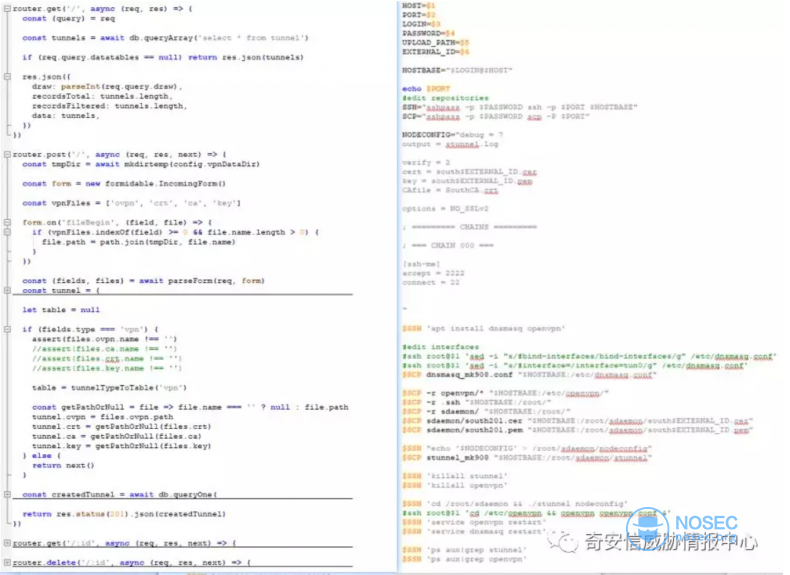Click the 'tunnel.ca = getPathOrNull(files.ca)' line
This screenshot has width=790, height=575.
pos(116,436)
